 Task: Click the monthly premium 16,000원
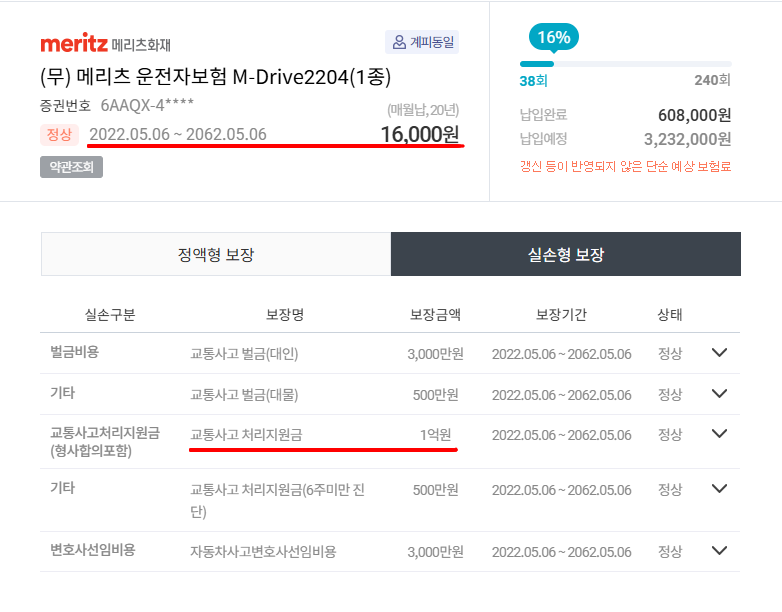point(419,134)
